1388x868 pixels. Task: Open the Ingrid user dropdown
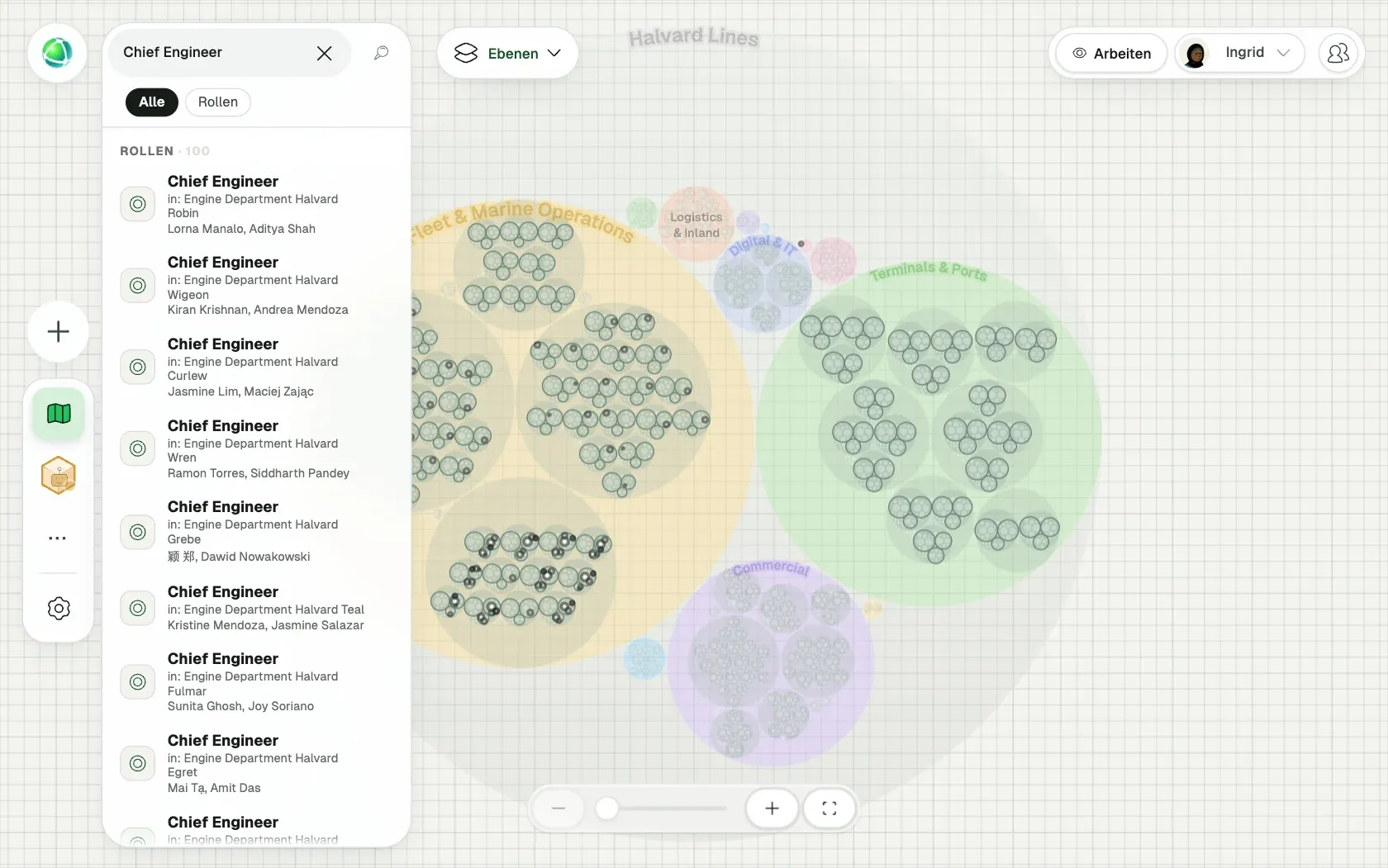[x=1240, y=53]
